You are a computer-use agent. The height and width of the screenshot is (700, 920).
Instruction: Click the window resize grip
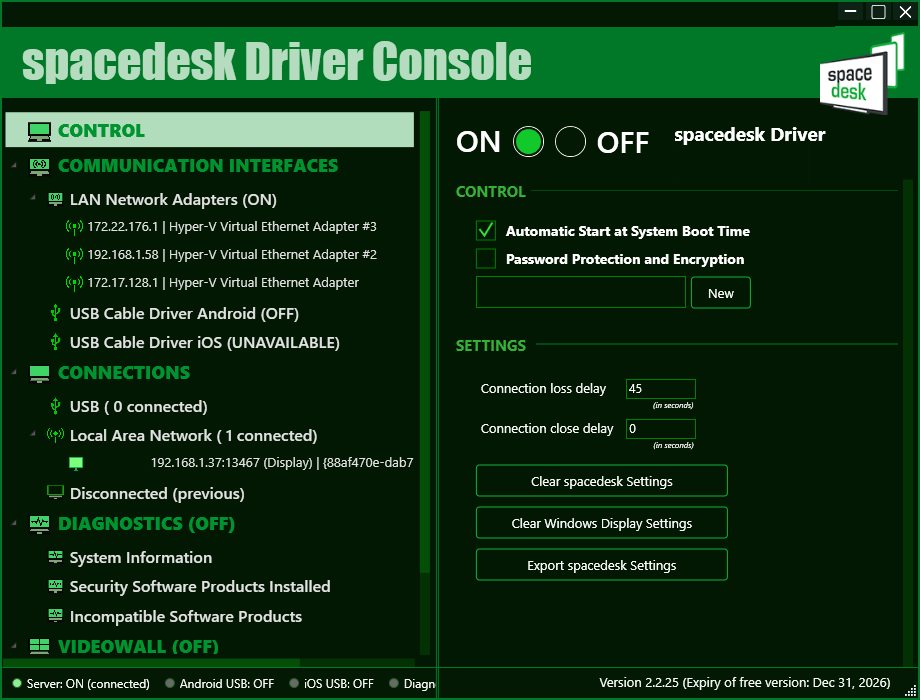[910, 691]
